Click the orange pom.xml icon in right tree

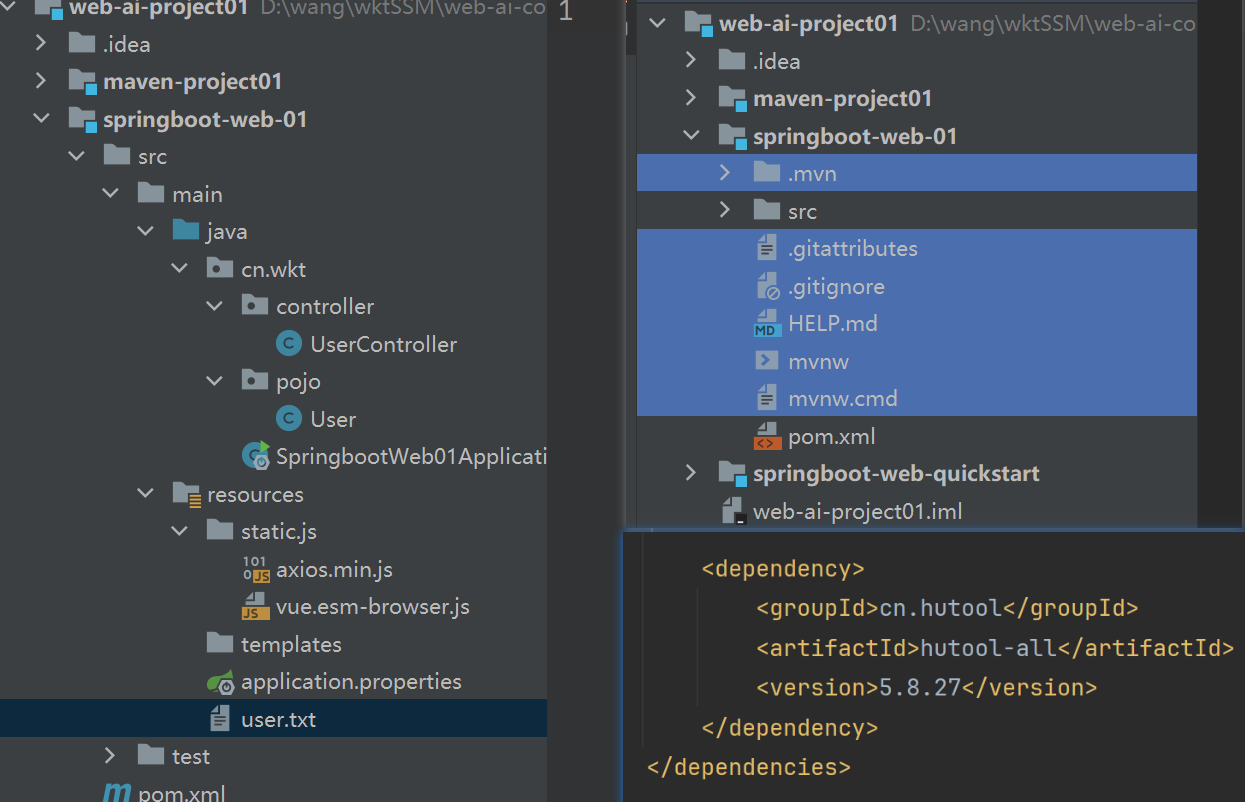pos(766,437)
